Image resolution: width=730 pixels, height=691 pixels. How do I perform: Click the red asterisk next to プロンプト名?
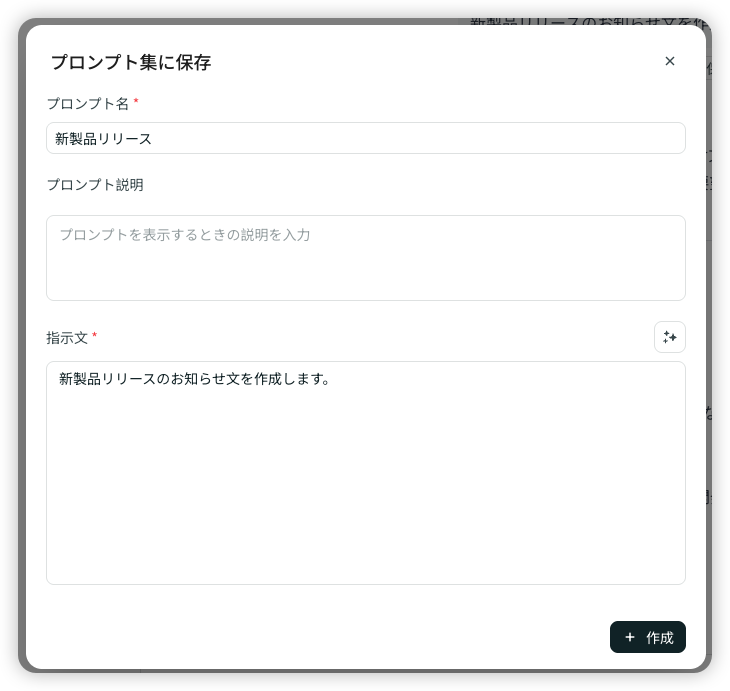(136, 102)
